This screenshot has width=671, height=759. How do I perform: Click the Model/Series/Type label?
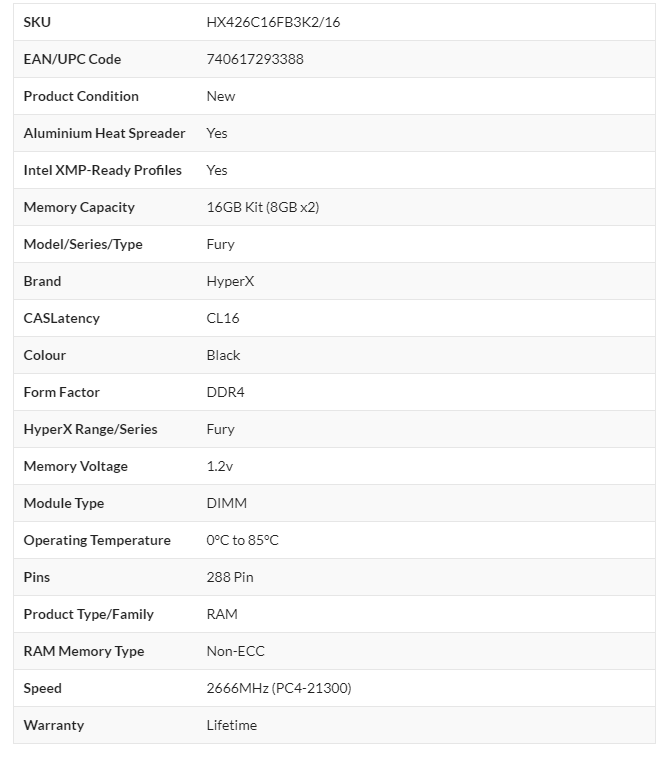point(83,244)
